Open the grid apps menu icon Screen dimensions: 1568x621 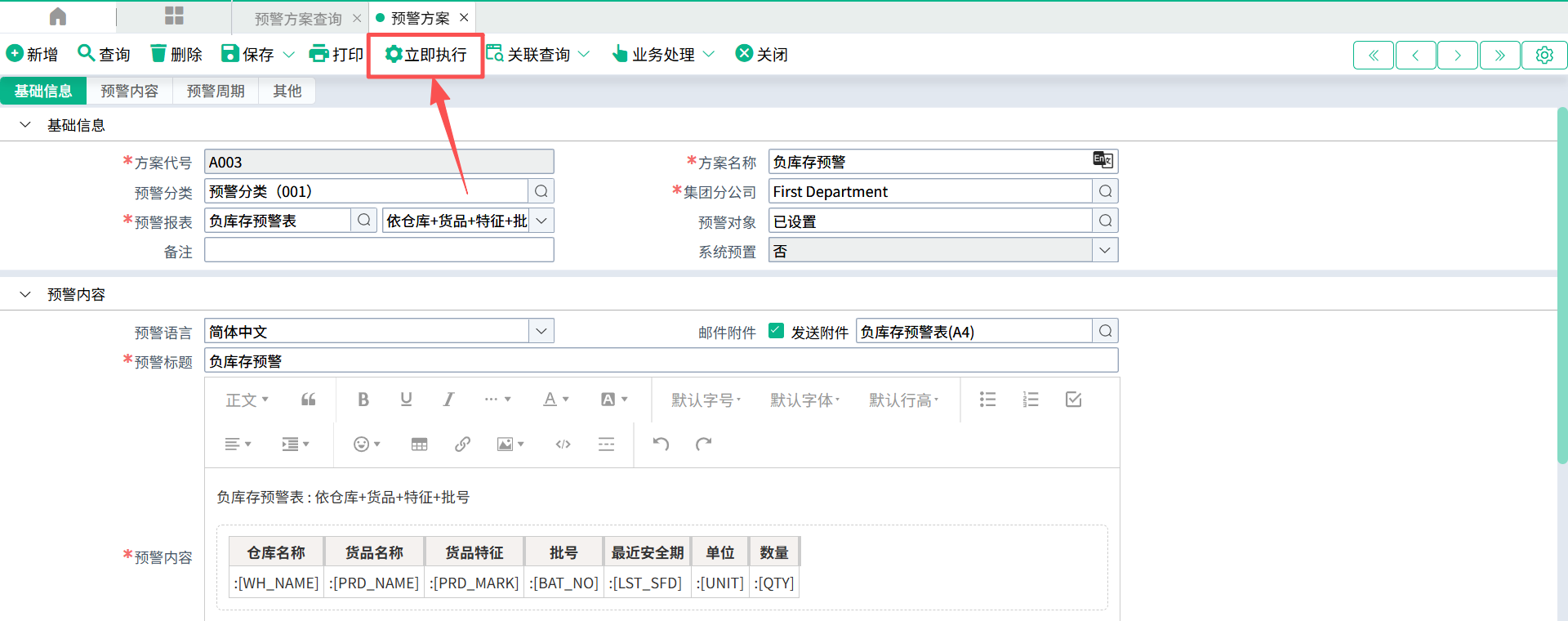click(174, 17)
